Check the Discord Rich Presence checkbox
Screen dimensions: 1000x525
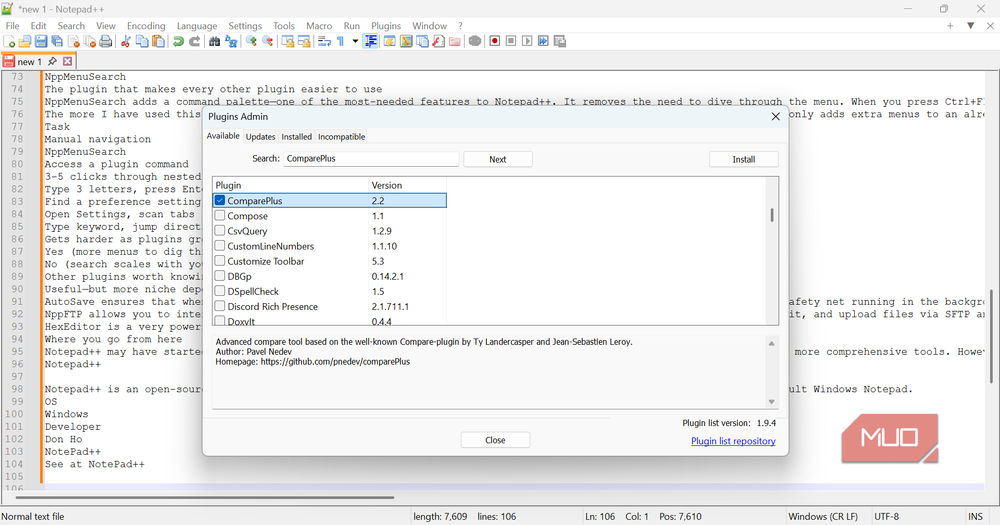[x=220, y=306]
